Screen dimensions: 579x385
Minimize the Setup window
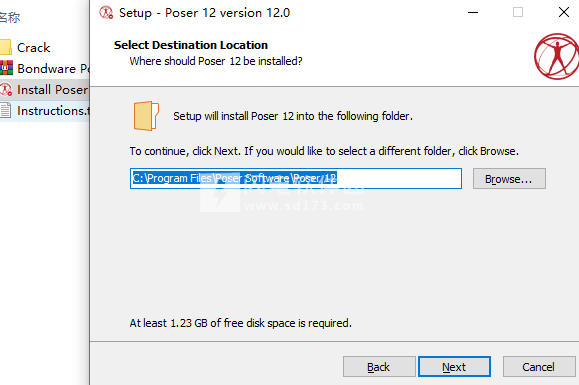pos(473,13)
